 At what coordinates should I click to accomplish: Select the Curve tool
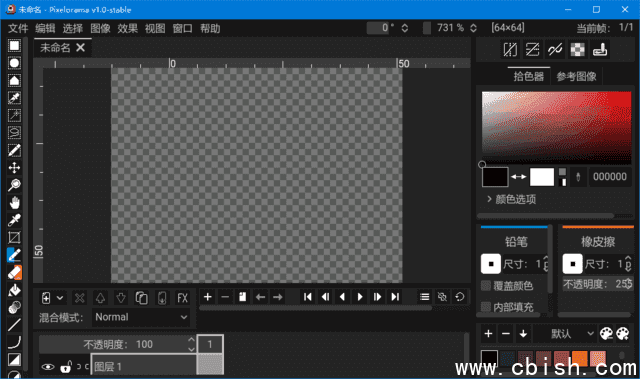(x=14, y=342)
